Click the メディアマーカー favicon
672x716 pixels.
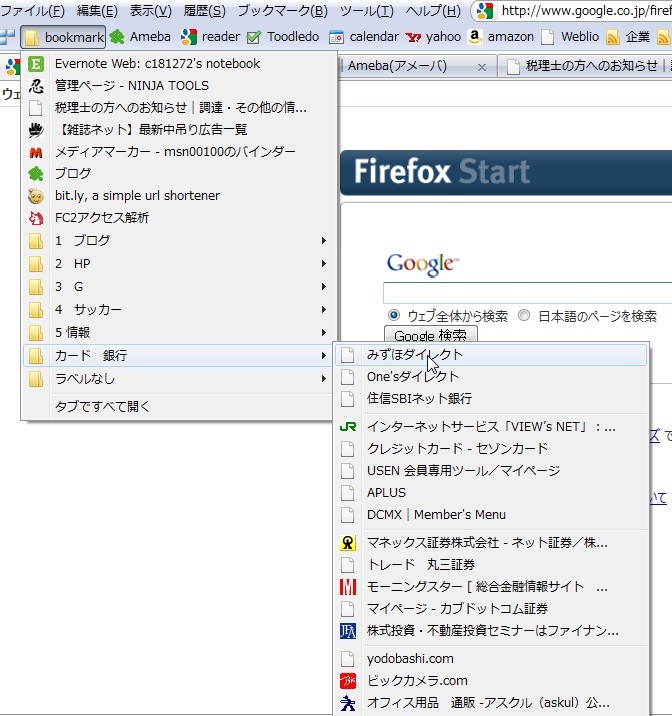[x=36, y=152]
